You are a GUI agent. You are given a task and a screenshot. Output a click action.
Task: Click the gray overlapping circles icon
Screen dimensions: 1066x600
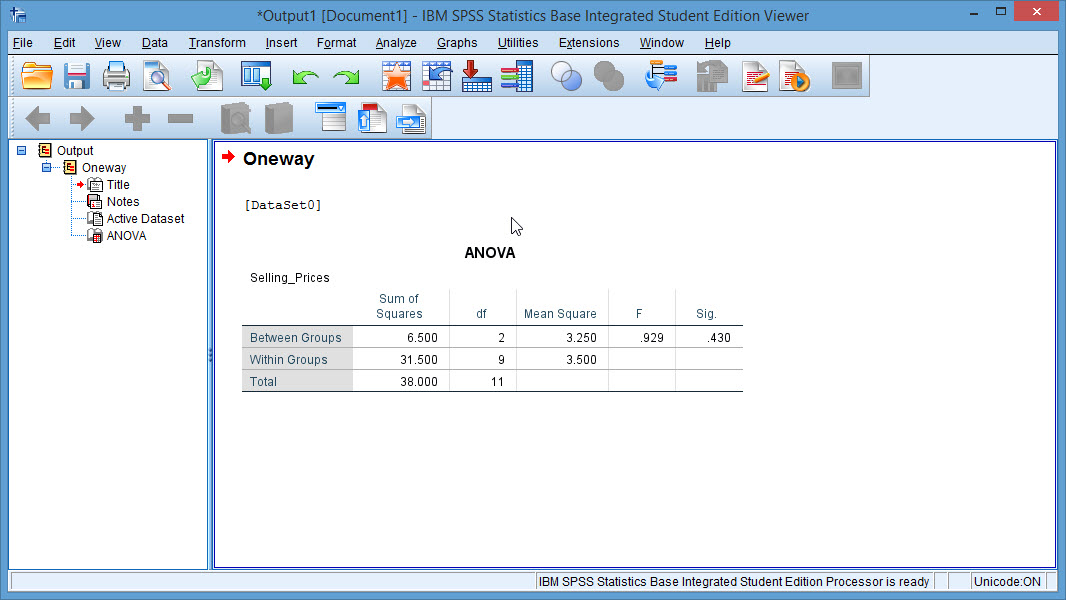click(608, 76)
